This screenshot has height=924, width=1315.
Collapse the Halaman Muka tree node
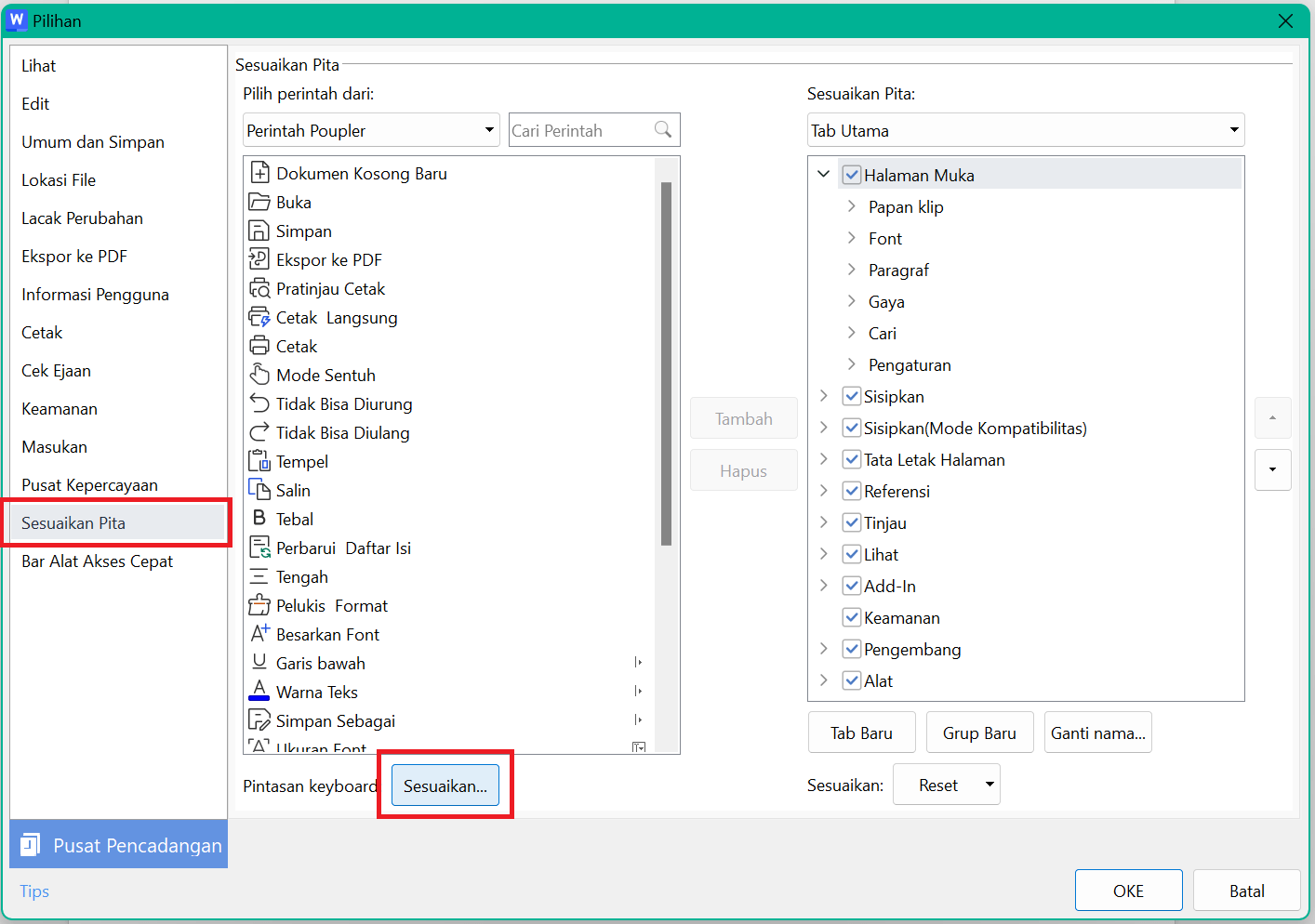point(823,175)
